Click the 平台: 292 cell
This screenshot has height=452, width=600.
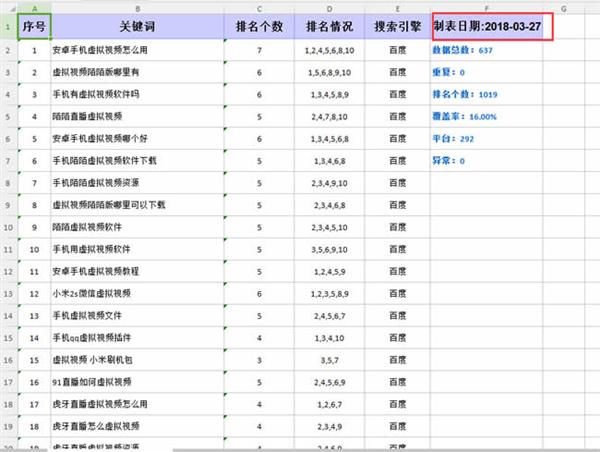pyautogui.click(x=453, y=138)
